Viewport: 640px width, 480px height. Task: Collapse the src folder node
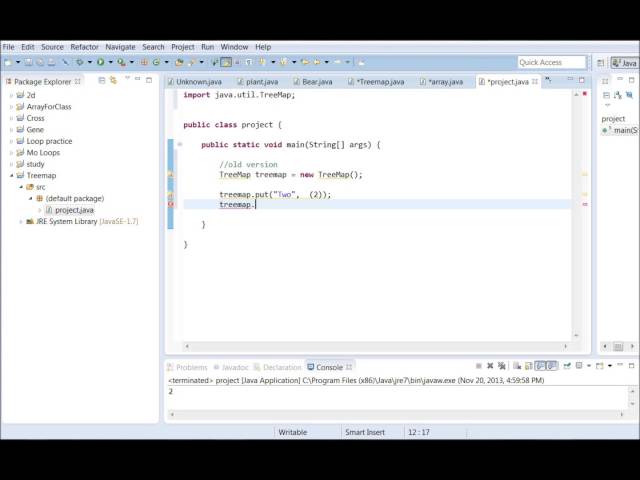21,187
